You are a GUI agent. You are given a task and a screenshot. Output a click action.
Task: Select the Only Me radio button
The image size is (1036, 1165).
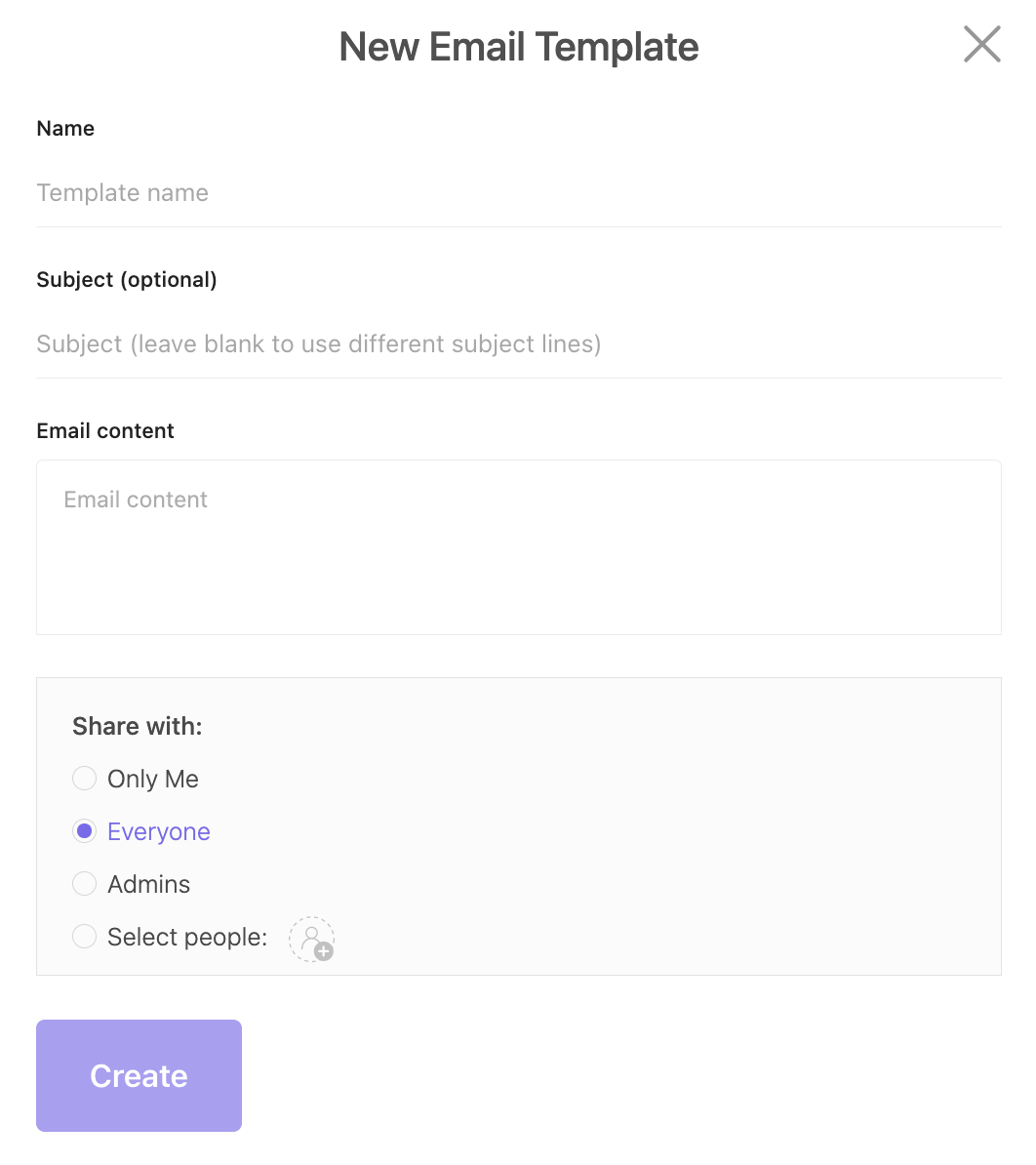(x=85, y=779)
